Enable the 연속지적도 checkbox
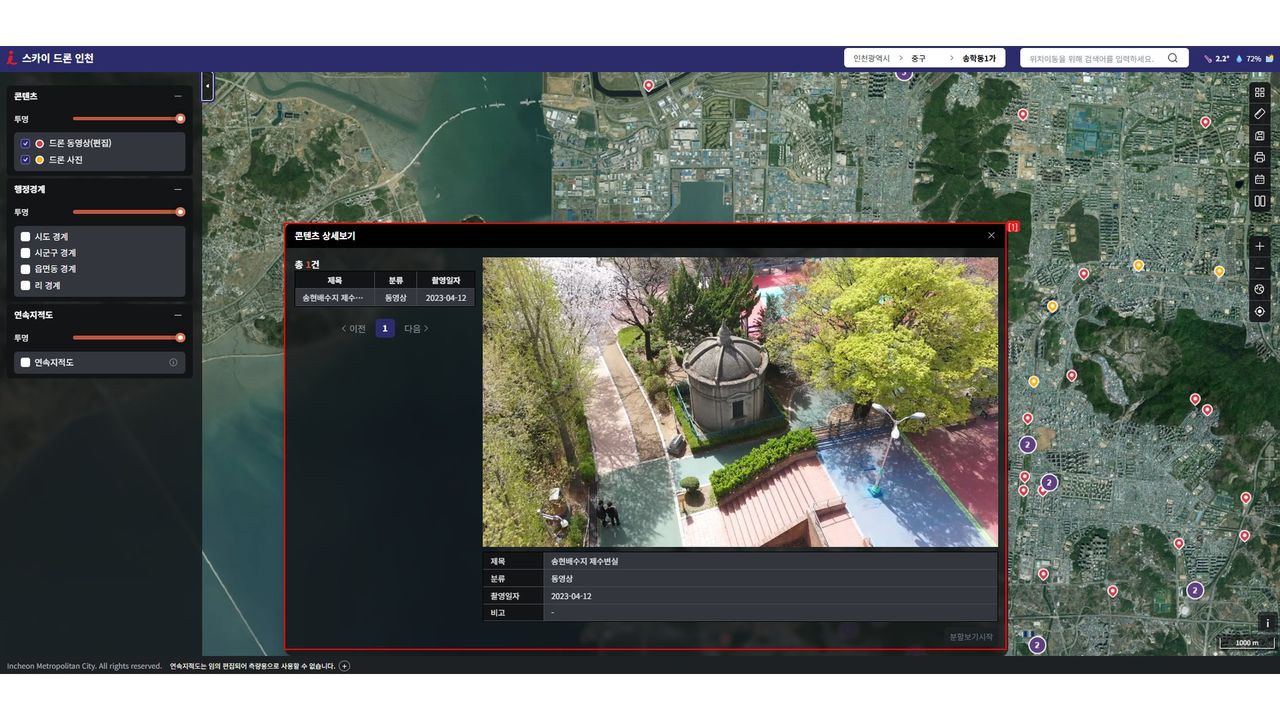This screenshot has height=720, width=1280. click(x=26, y=363)
